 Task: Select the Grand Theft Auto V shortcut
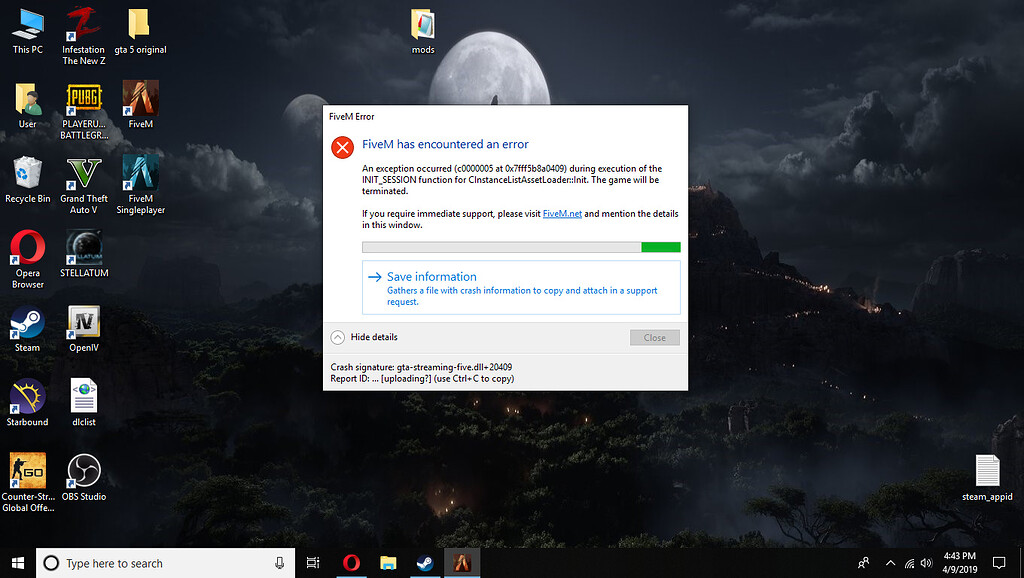pyautogui.click(x=84, y=185)
